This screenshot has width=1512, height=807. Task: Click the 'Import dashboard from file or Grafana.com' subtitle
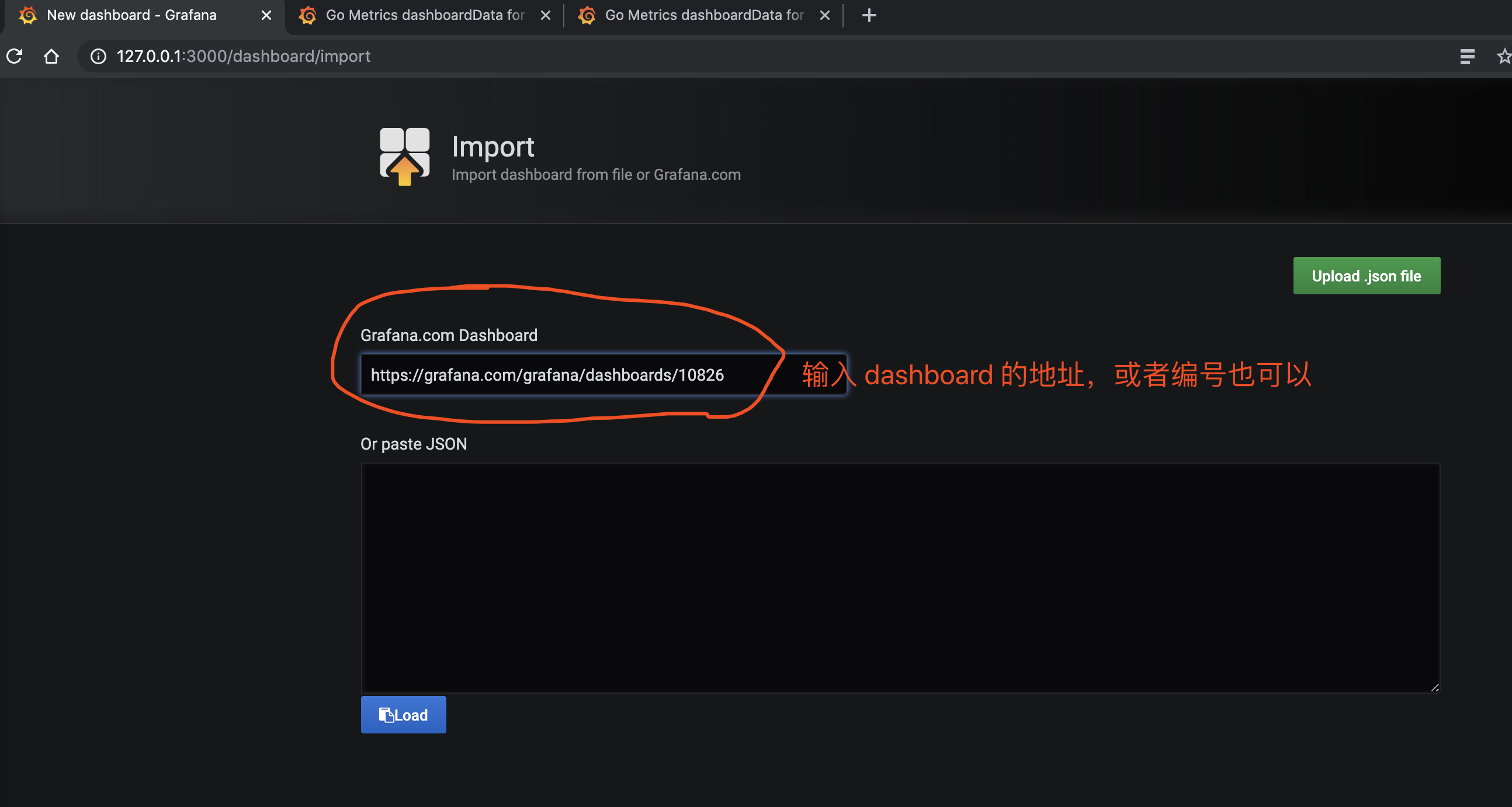pos(596,175)
